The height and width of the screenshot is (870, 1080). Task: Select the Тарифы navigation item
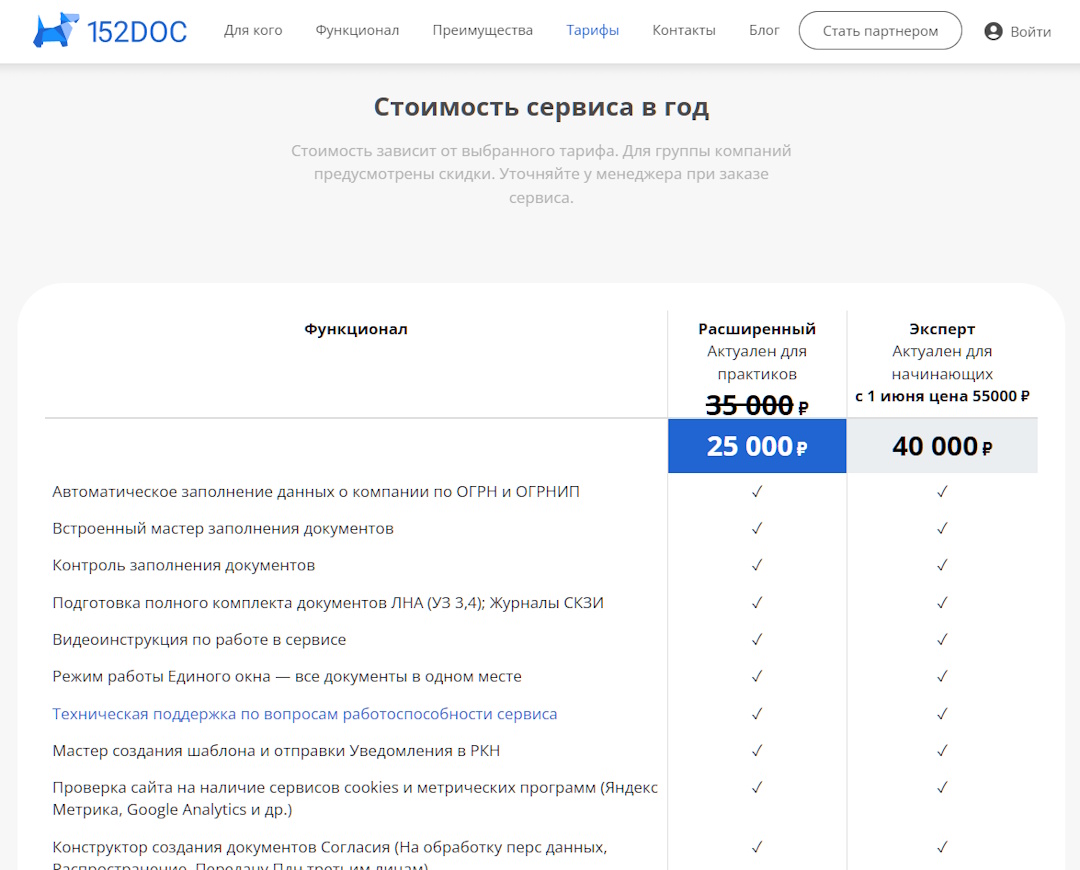click(x=592, y=30)
